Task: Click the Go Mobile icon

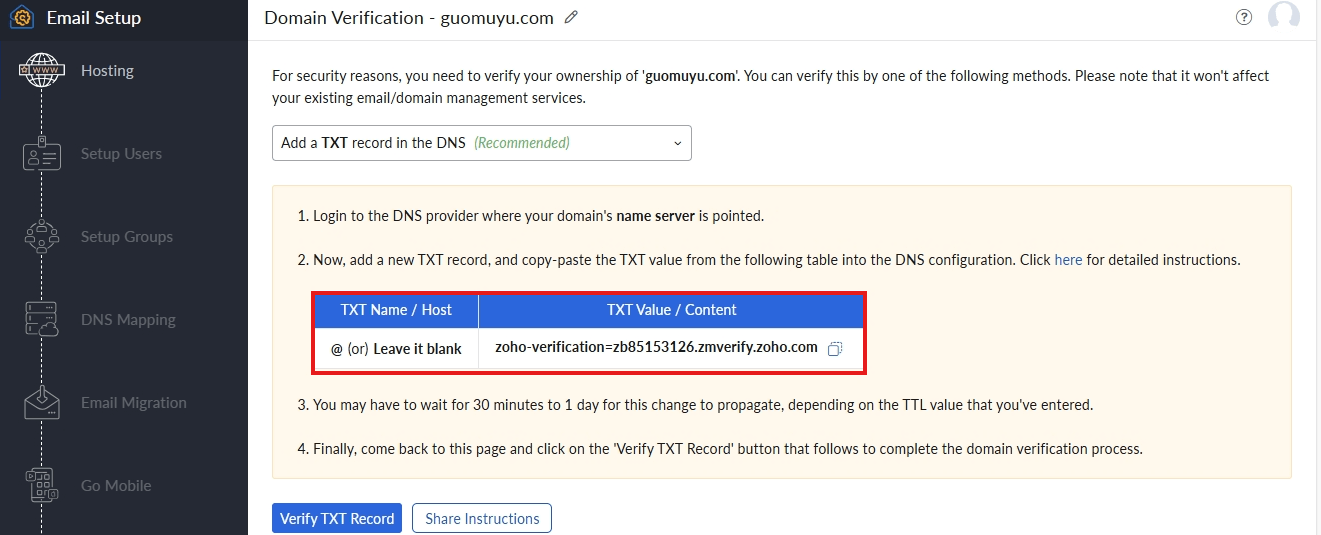Action: point(41,486)
